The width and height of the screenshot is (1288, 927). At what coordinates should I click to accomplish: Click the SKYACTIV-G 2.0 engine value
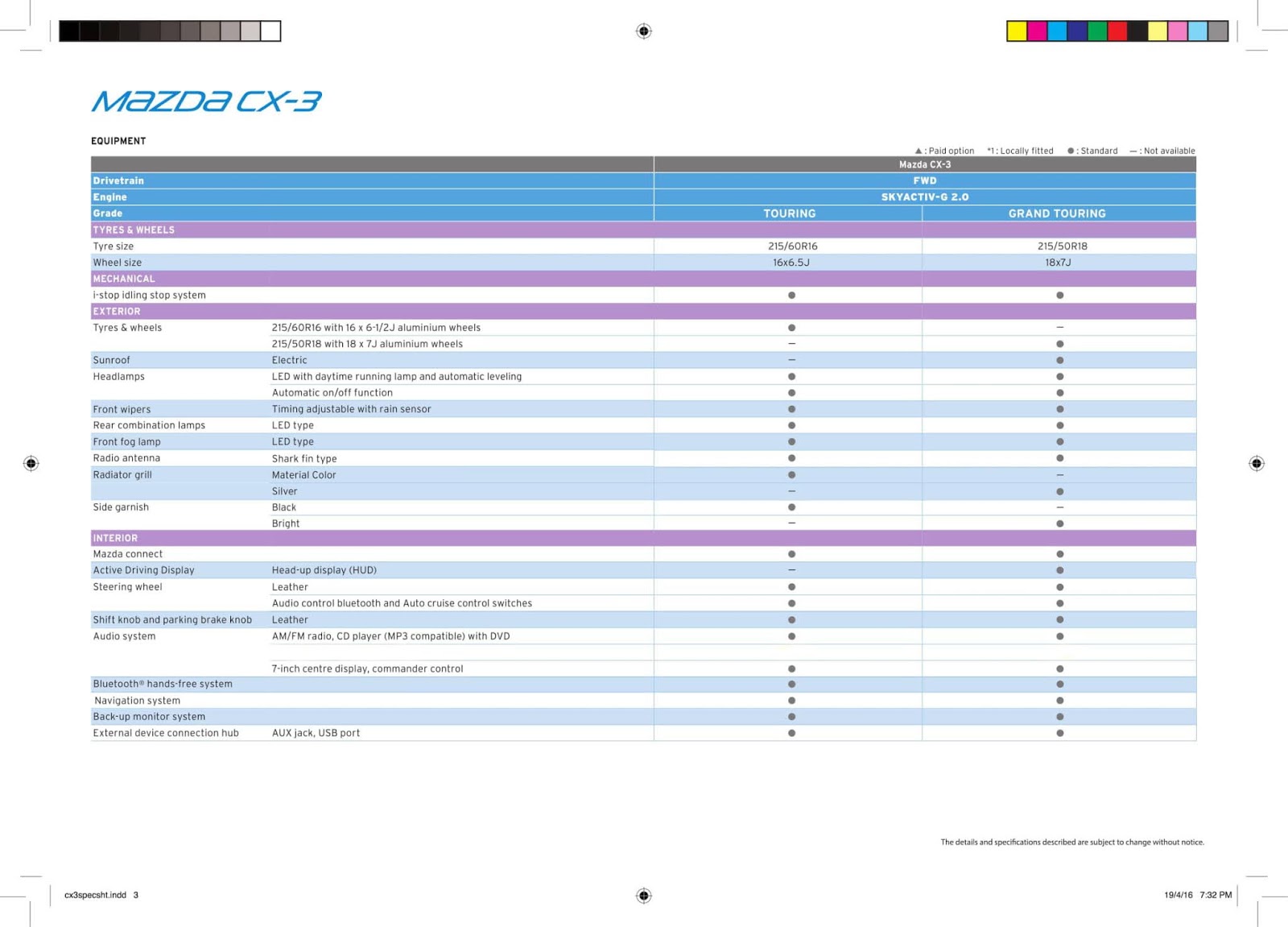pyautogui.click(x=925, y=197)
